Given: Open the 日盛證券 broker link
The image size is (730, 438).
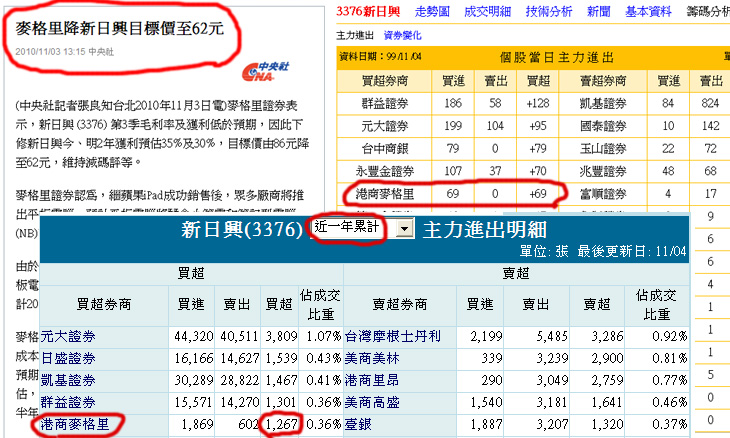Looking at the screenshot, I should pos(68,358).
